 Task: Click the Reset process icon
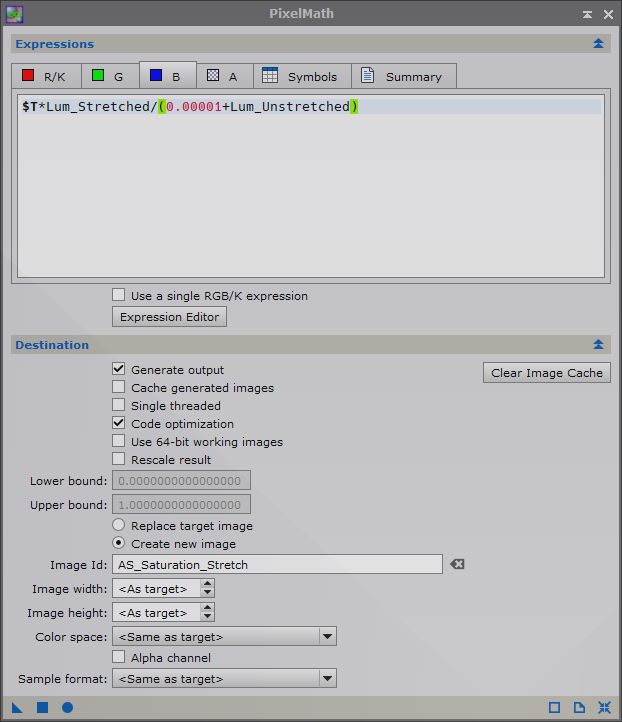[x=604, y=708]
